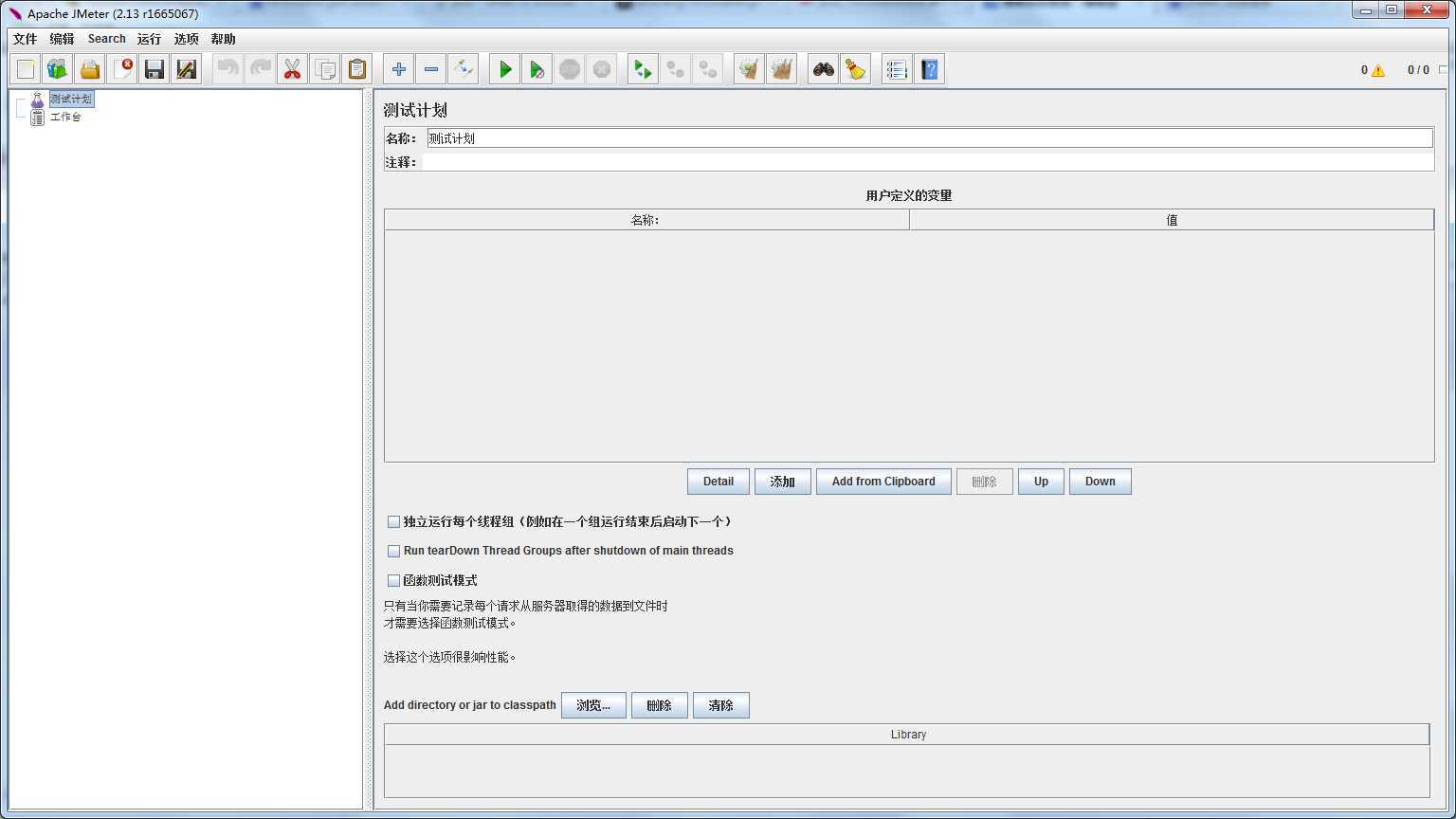
Task: Toggle the 函数测试模式 checkbox
Action: (393, 580)
